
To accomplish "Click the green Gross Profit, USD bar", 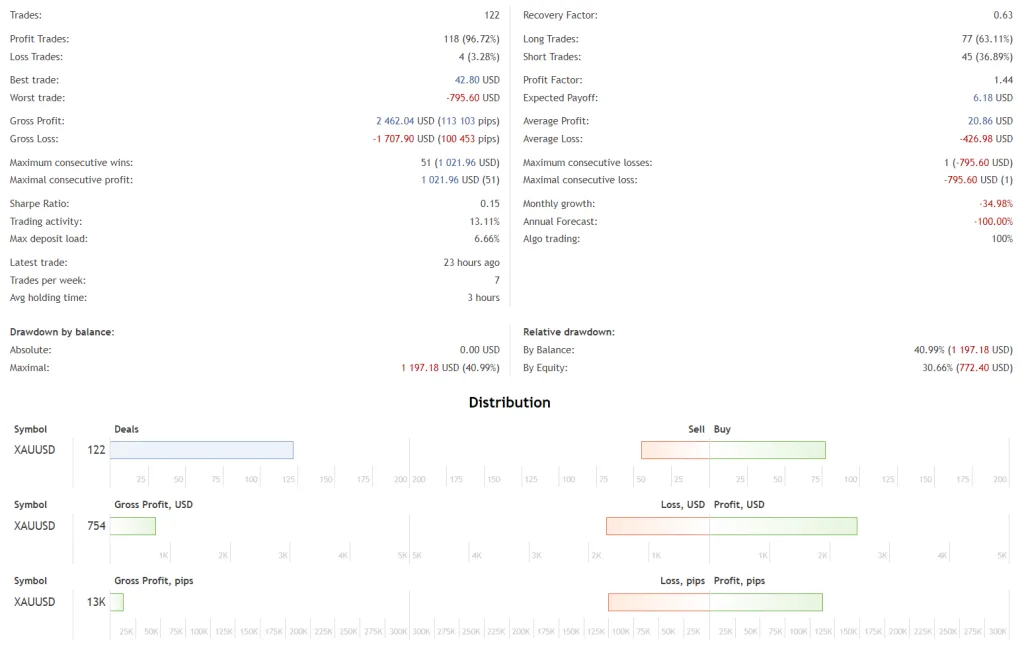I will click(133, 526).
